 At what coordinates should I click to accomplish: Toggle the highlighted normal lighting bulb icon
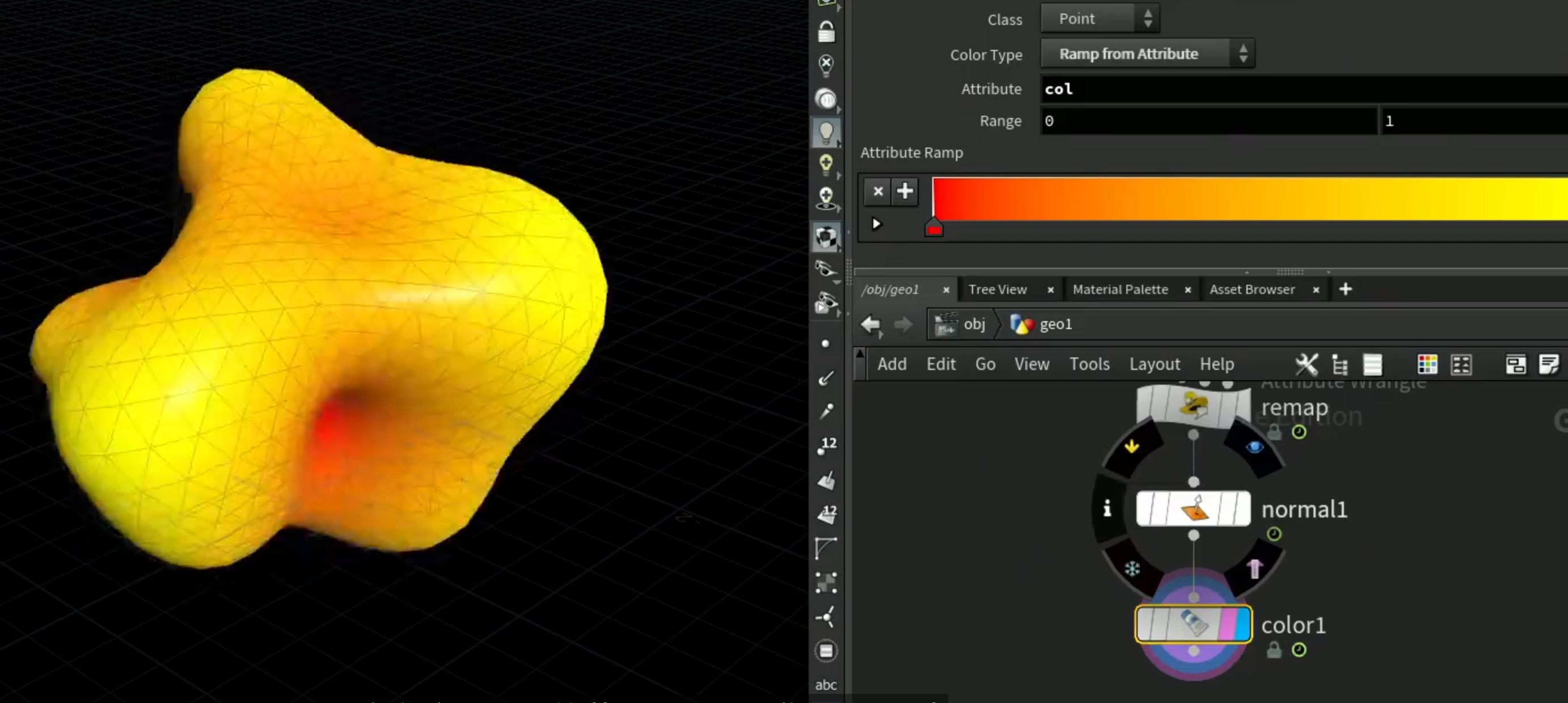coord(826,132)
